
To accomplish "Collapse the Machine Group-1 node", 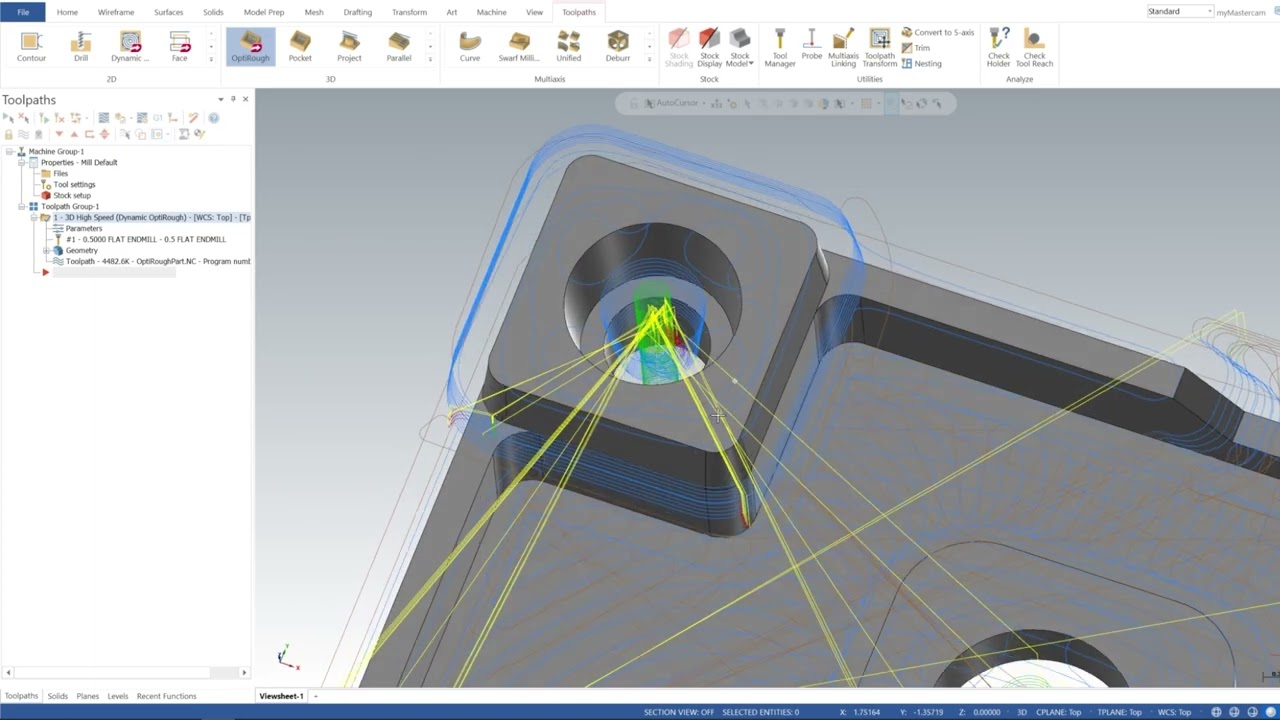I will click(x=9, y=152).
